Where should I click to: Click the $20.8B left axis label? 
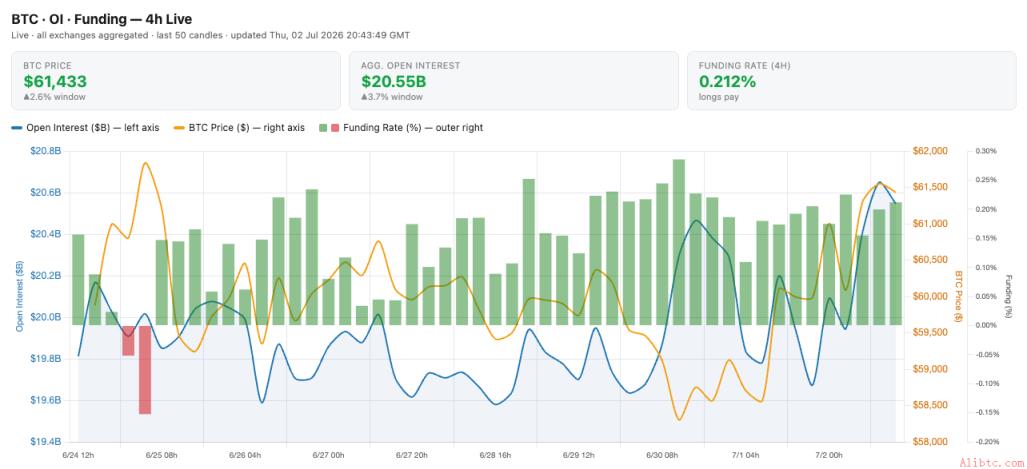[46, 151]
